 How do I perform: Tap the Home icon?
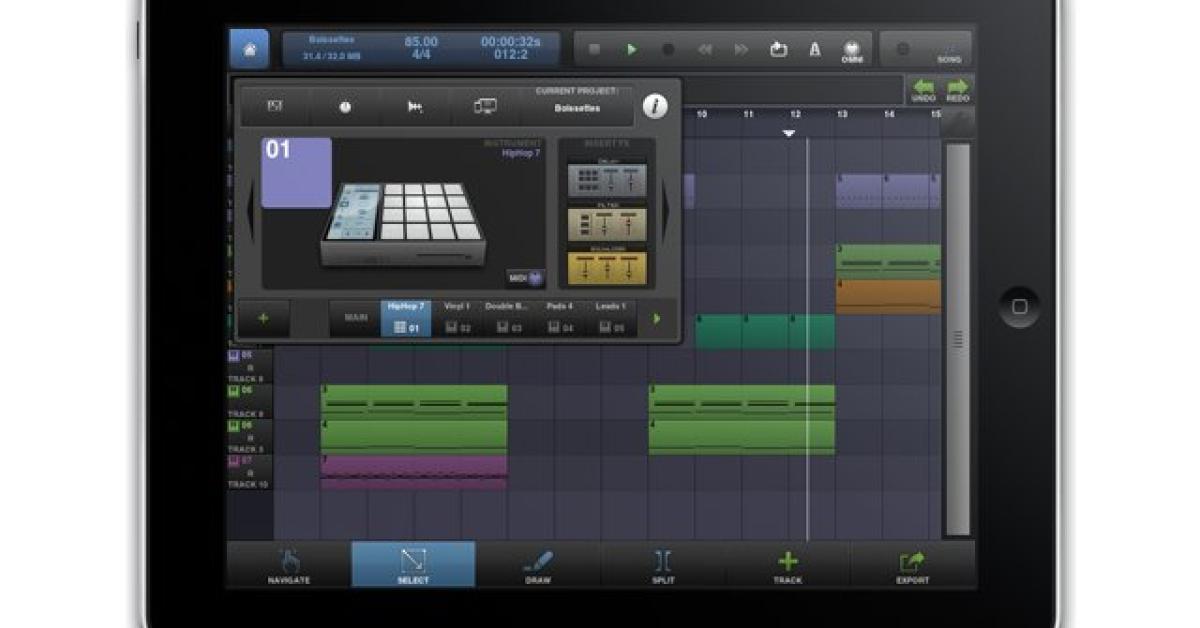[x=249, y=49]
